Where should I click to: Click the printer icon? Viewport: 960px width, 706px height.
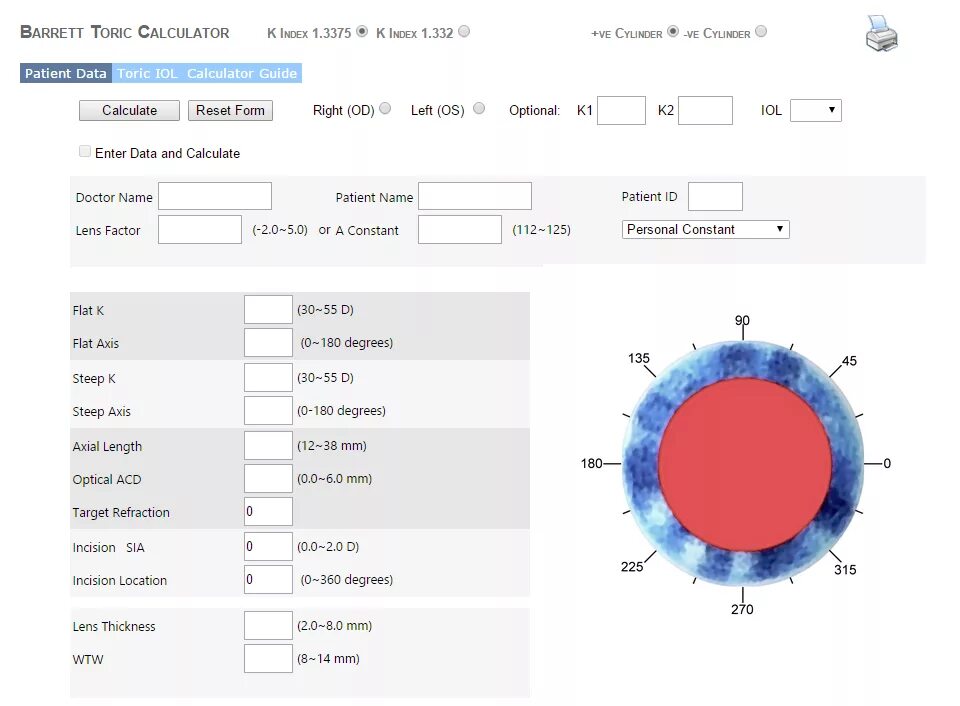coord(882,34)
